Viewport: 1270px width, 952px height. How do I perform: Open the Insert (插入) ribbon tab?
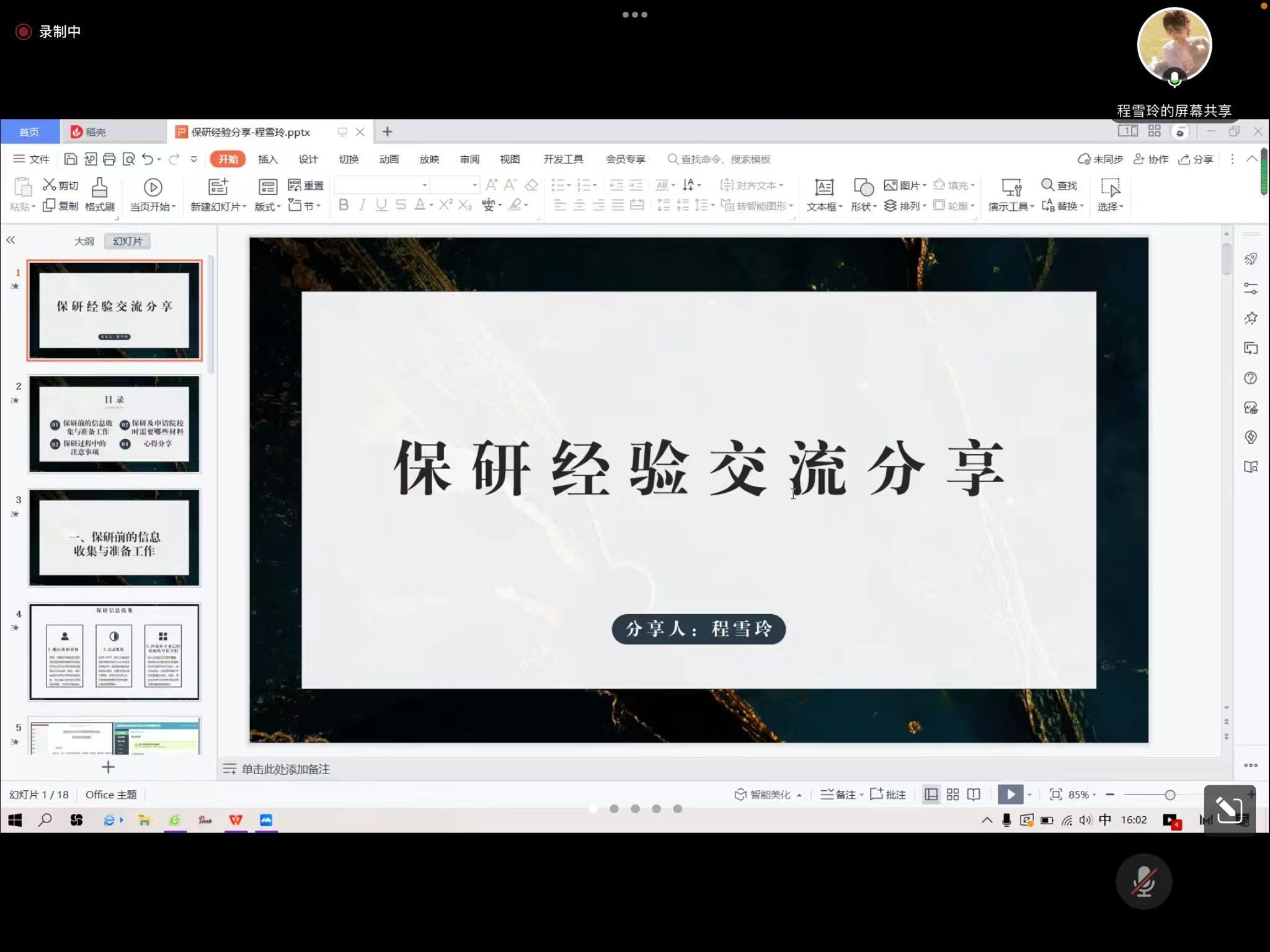click(267, 159)
